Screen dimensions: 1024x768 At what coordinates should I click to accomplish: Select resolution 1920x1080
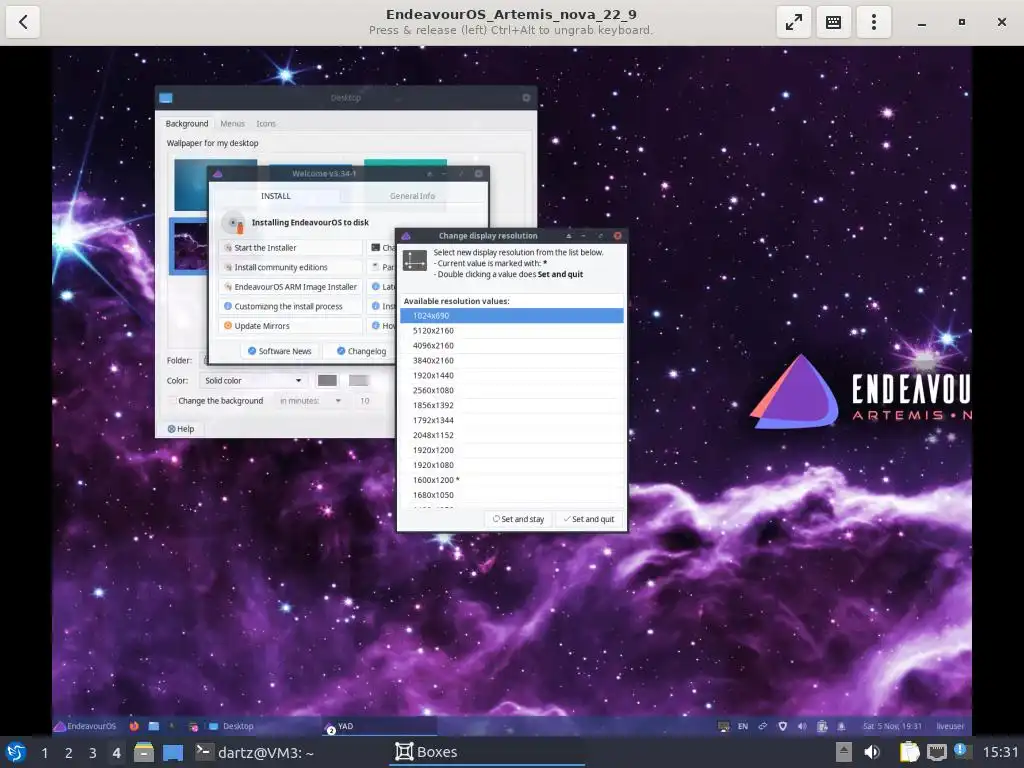pos(511,465)
